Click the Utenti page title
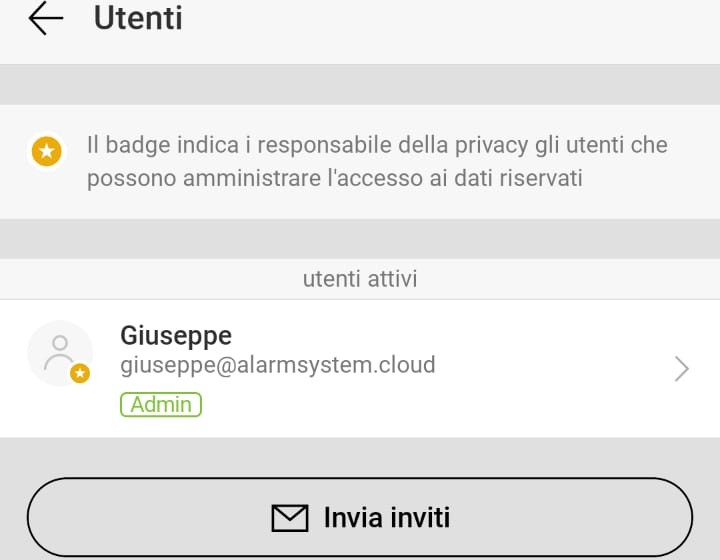Image resolution: width=720 pixels, height=560 pixels. tap(138, 18)
